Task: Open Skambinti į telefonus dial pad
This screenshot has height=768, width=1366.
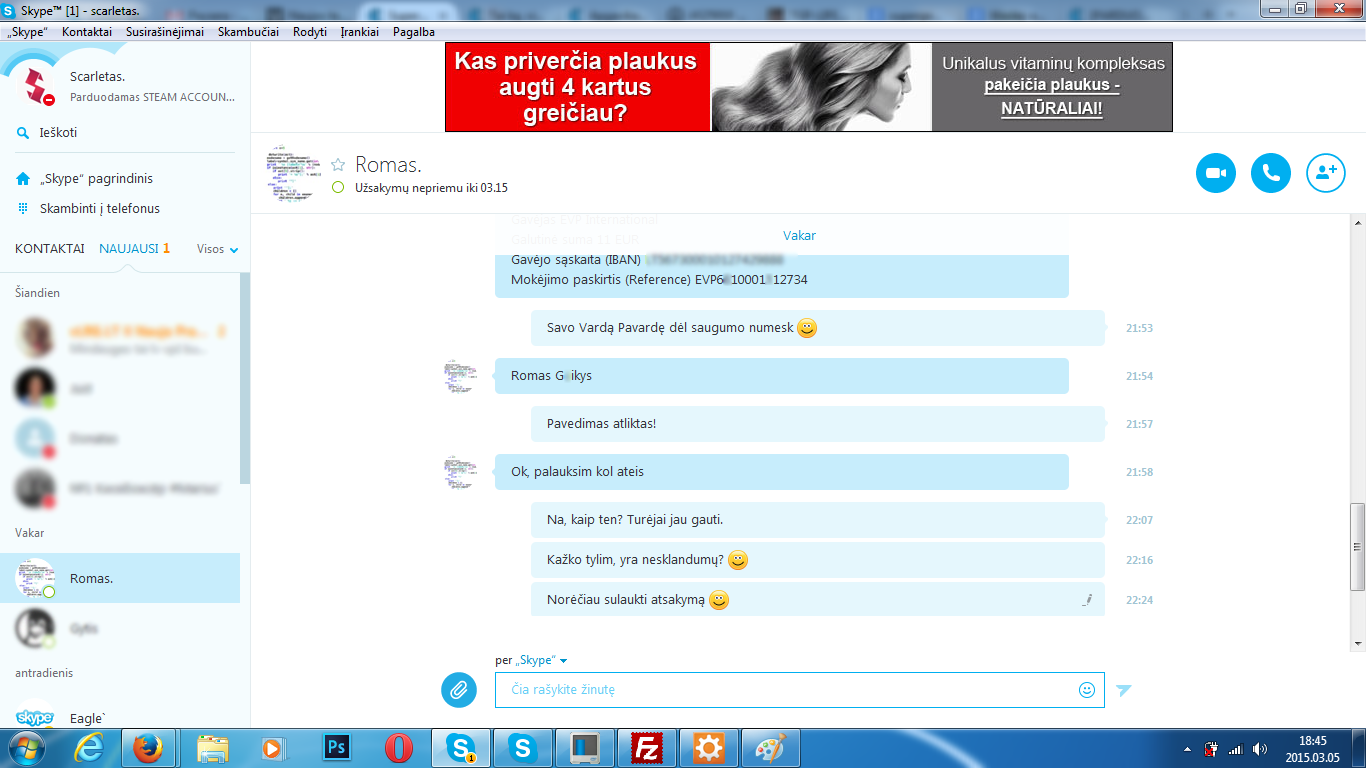Action: pyautogui.click(x=99, y=209)
